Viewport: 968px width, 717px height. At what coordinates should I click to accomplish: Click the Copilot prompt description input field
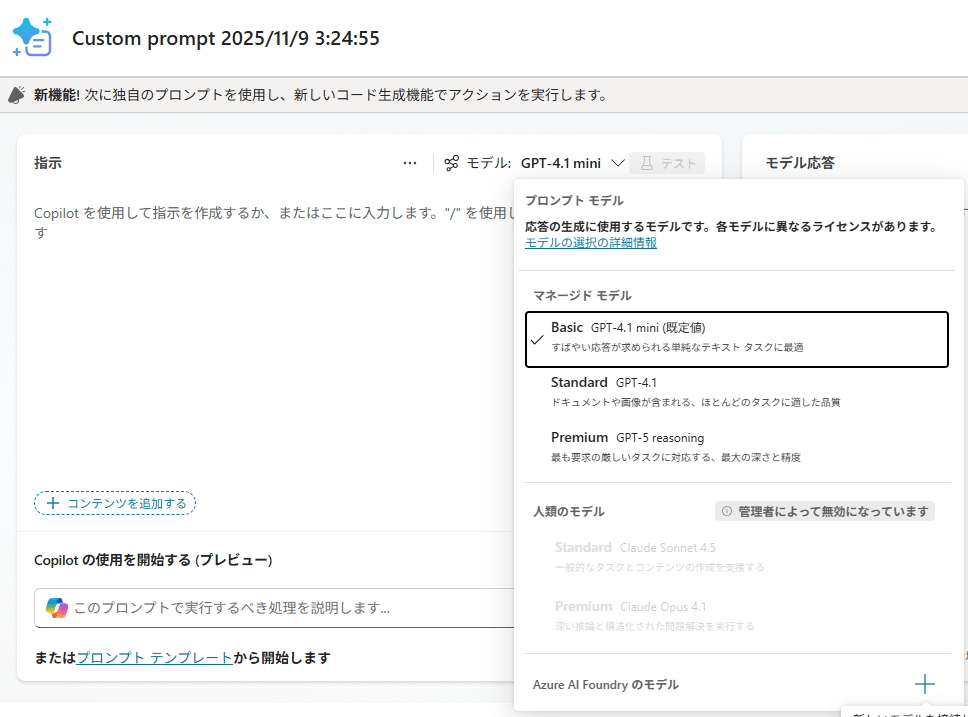coord(274,608)
